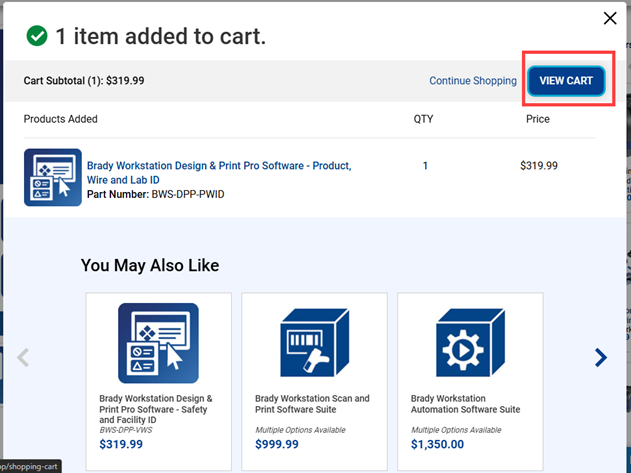Click the added product's thumbnail icon in cart row
This screenshot has height=473, width=631.
click(x=52, y=177)
